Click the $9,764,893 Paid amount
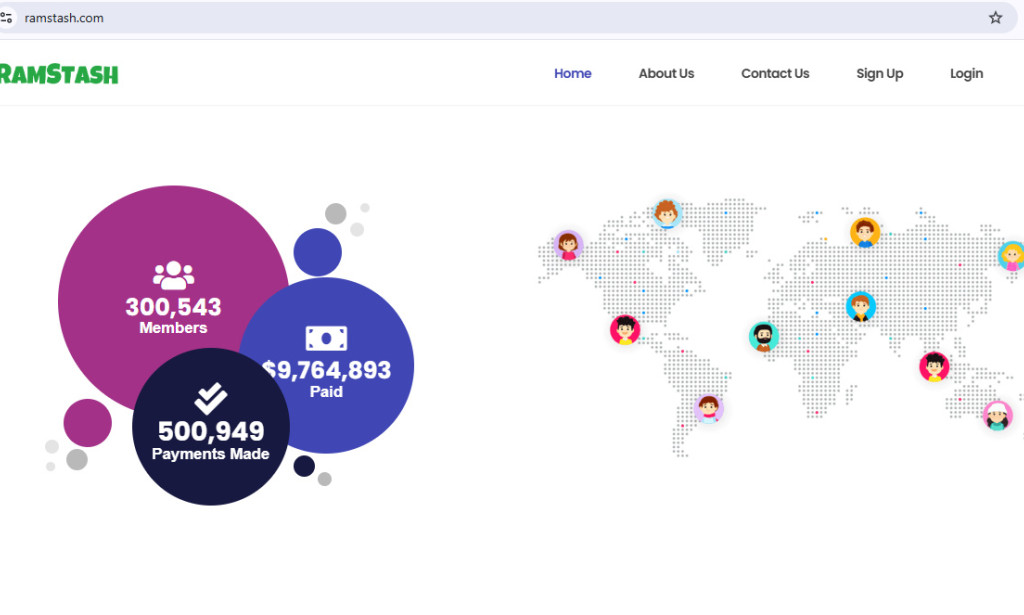Viewport: 1024px width, 615px height. click(330, 371)
